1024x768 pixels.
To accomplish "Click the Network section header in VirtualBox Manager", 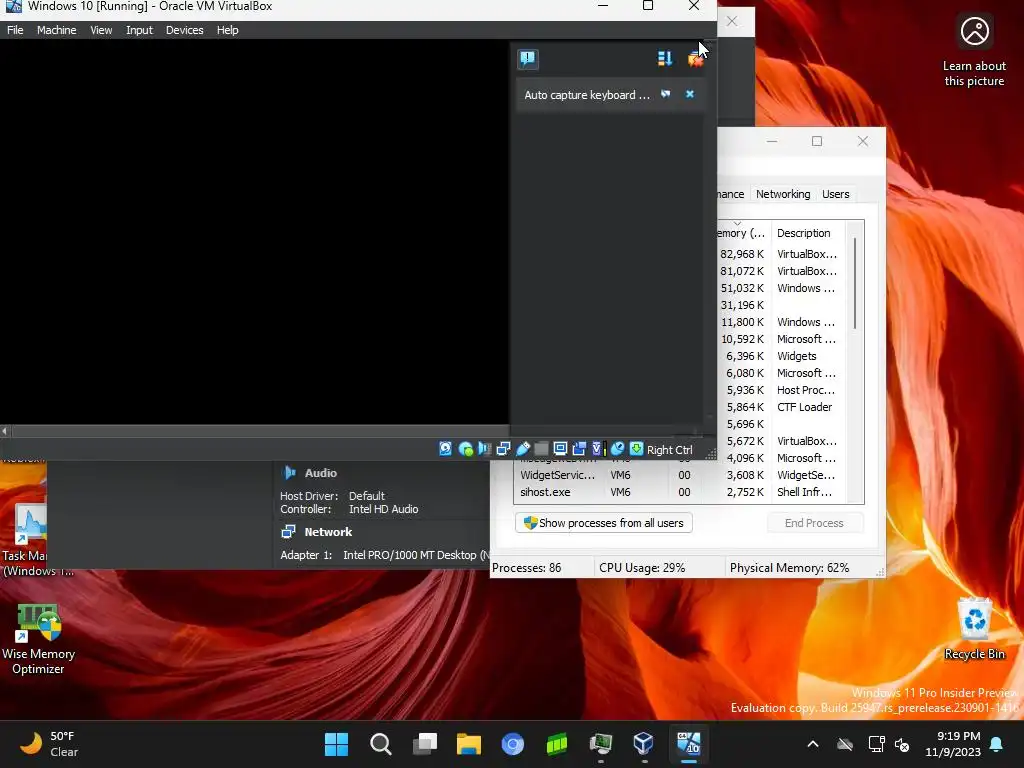I will (x=328, y=532).
